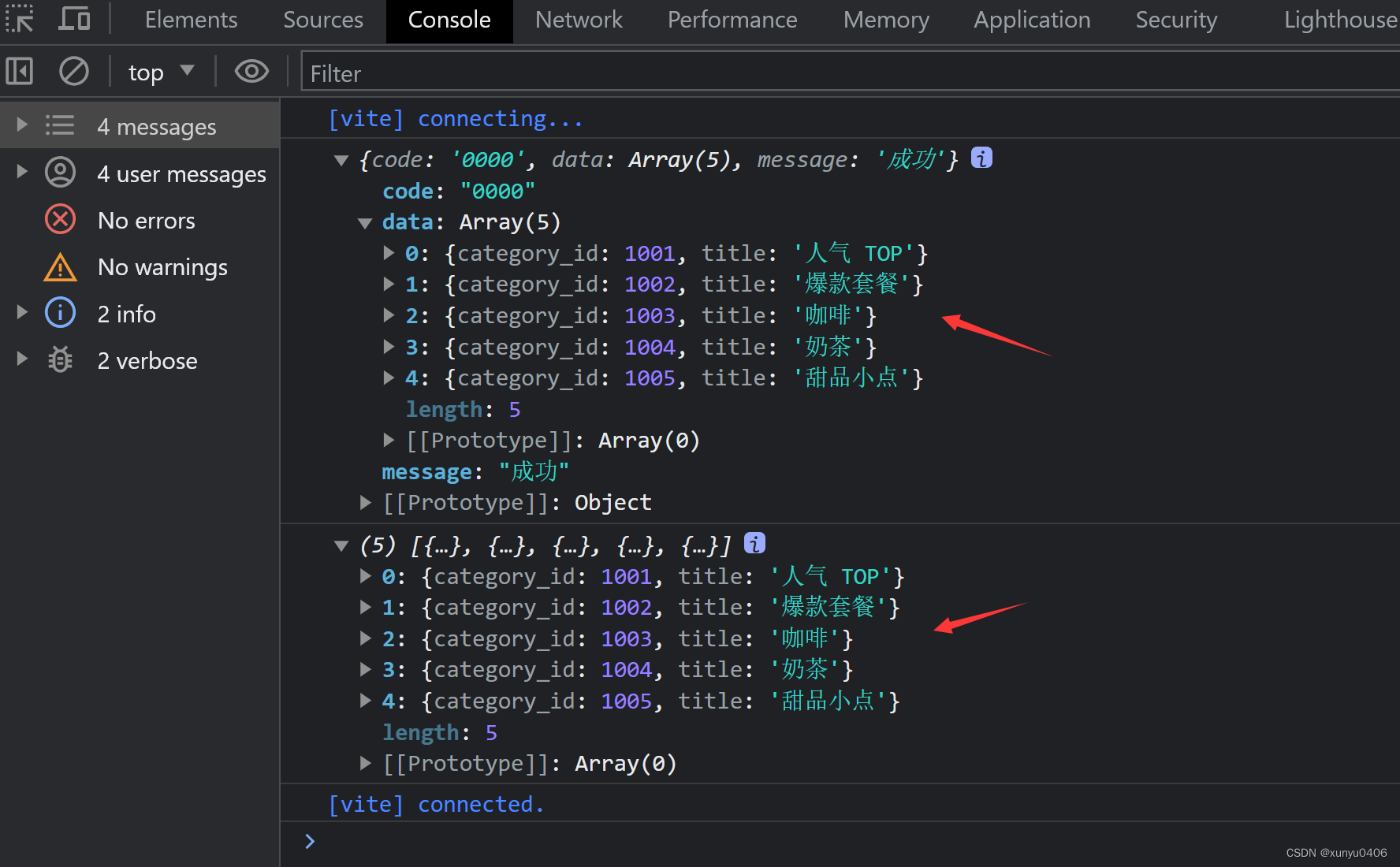
Task: Switch to the Sources tab
Action: (323, 20)
